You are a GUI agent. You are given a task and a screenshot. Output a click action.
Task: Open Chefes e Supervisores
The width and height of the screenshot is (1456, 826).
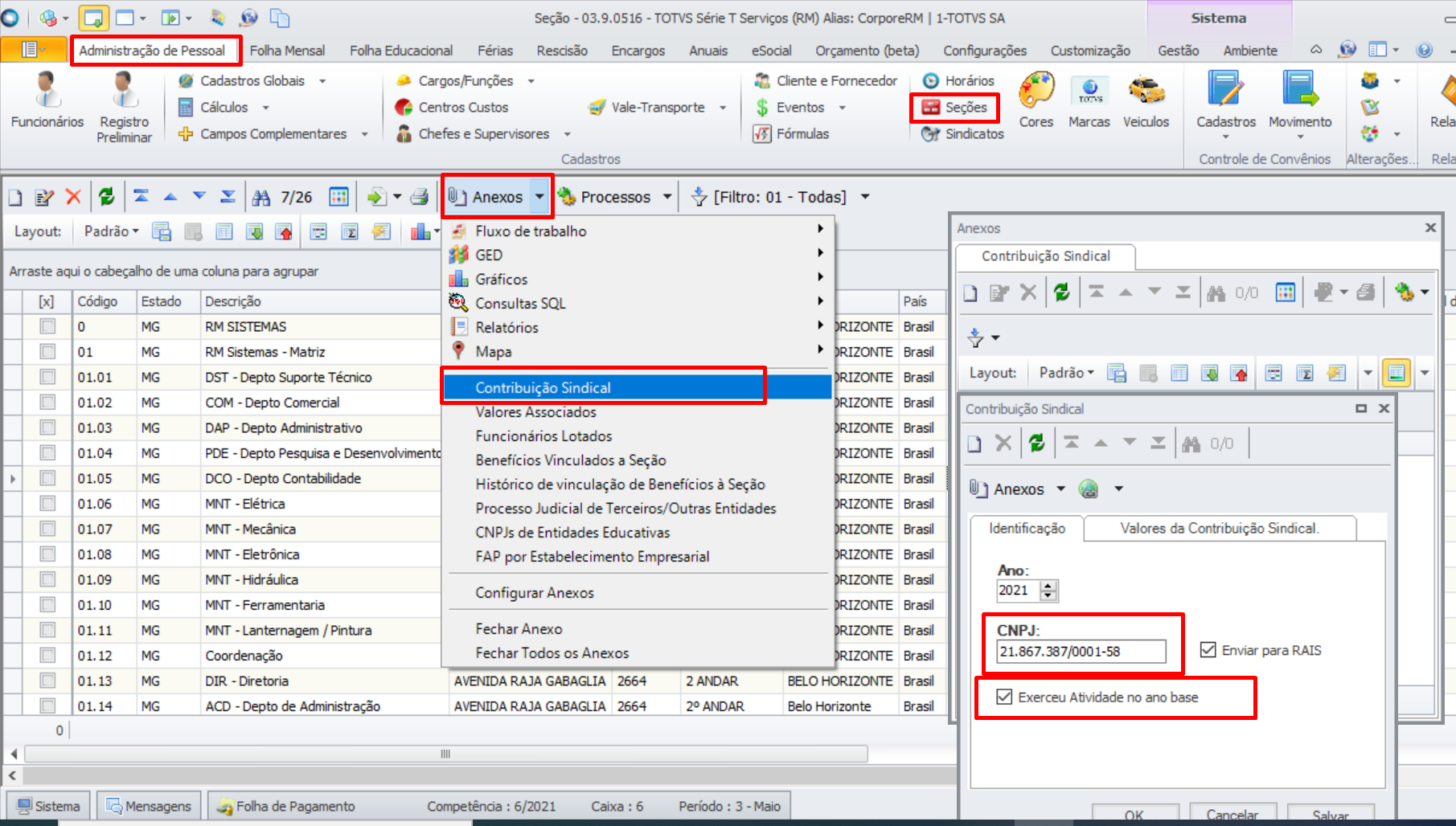pyautogui.click(x=473, y=134)
